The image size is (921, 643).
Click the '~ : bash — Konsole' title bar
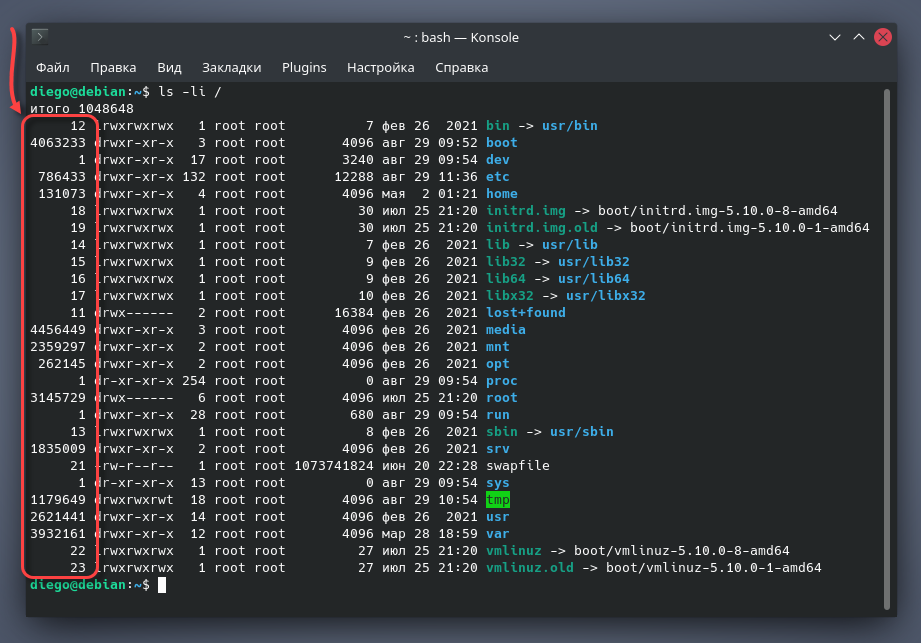click(x=460, y=37)
